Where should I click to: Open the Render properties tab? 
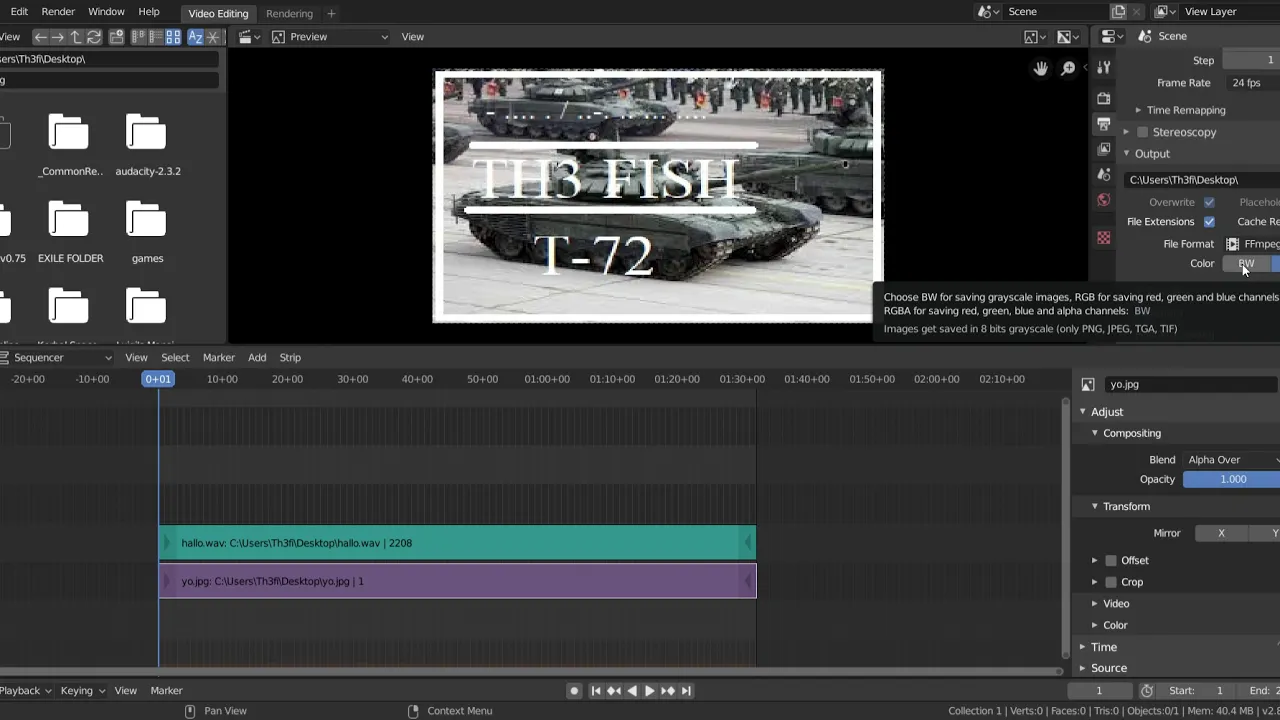[x=1104, y=98]
